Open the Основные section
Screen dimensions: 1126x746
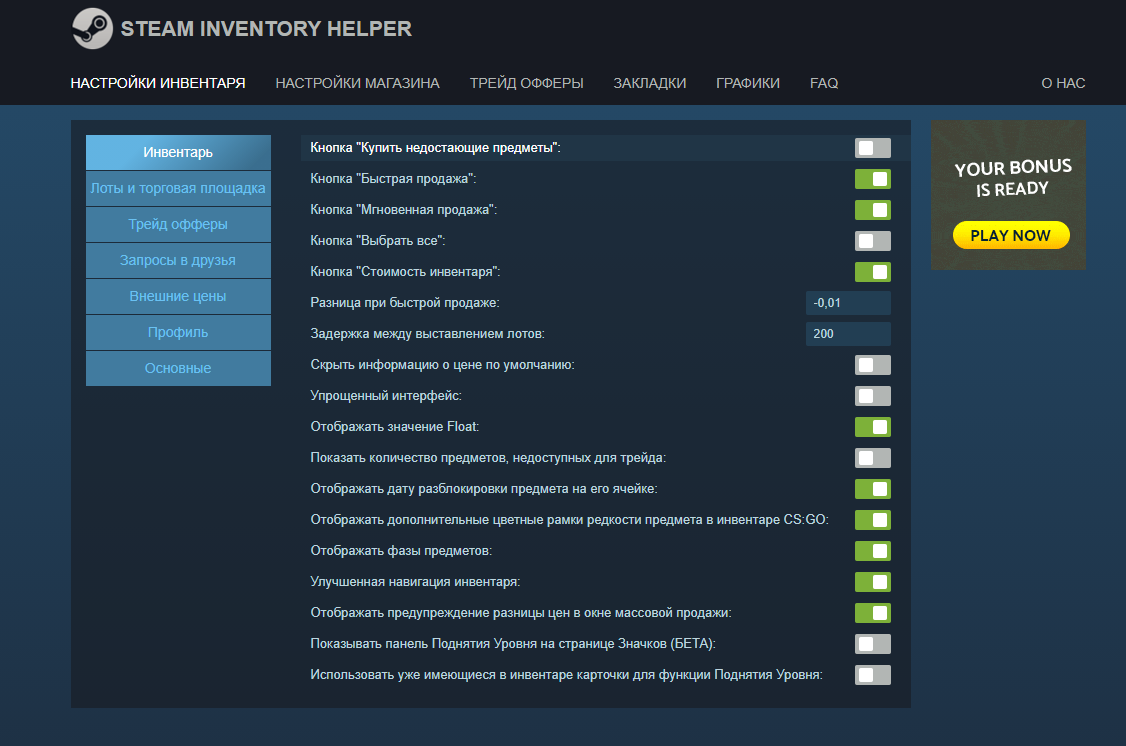[x=178, y=368]
